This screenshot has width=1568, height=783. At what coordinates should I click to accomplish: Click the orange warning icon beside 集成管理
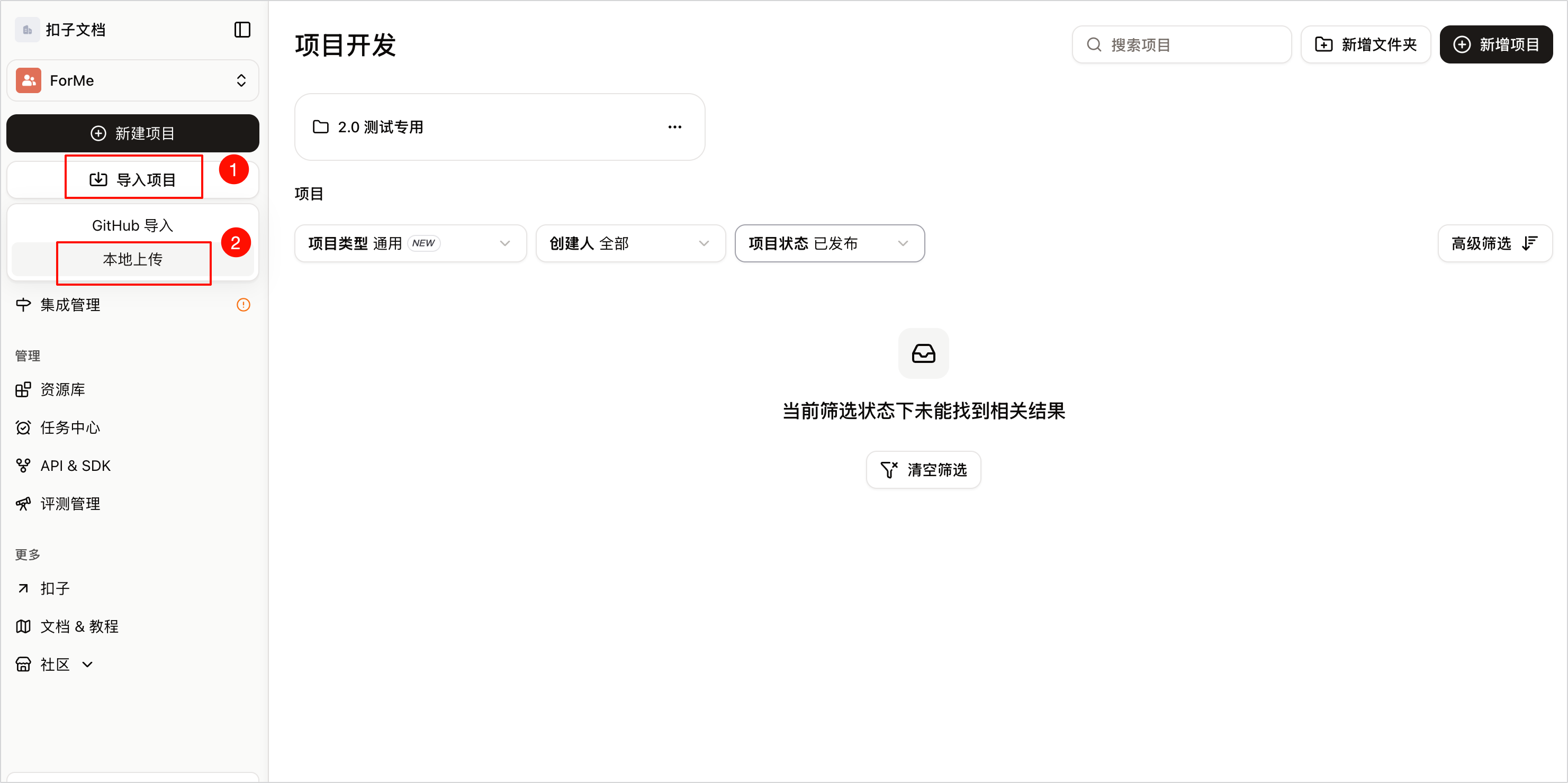coord(244,305)
